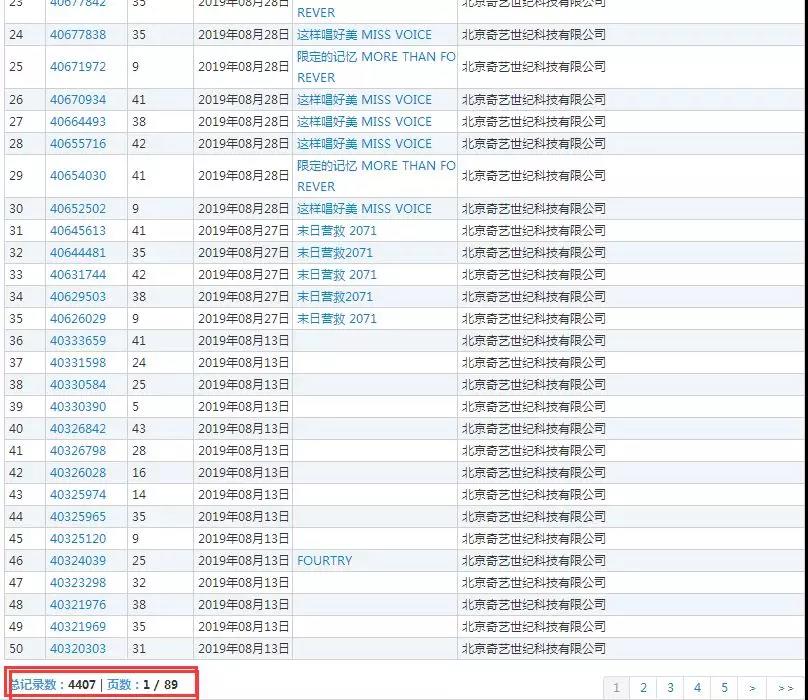Open registration number 40644481

pos(78,253)
